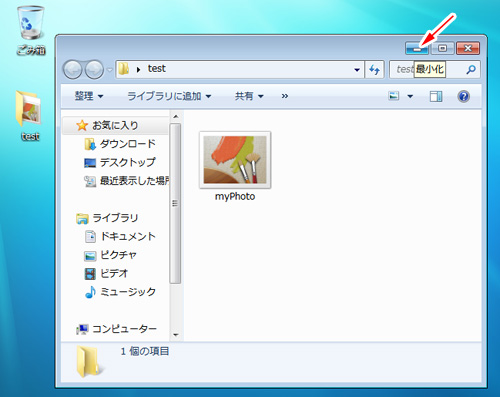
Task: Toggle the preview pane
Action: (436, 96)
